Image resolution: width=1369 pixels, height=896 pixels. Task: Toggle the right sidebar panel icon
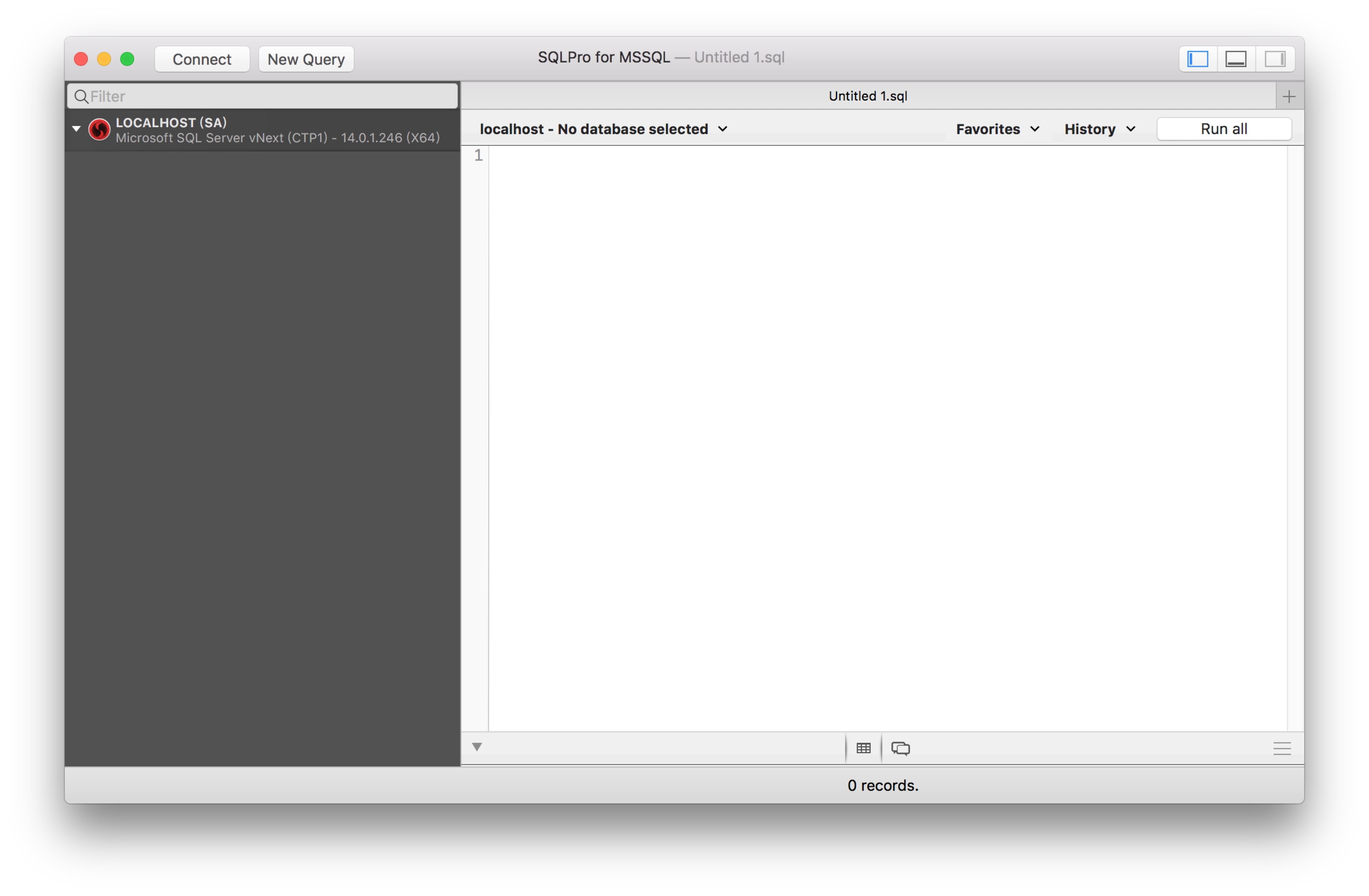point(1275,59)
